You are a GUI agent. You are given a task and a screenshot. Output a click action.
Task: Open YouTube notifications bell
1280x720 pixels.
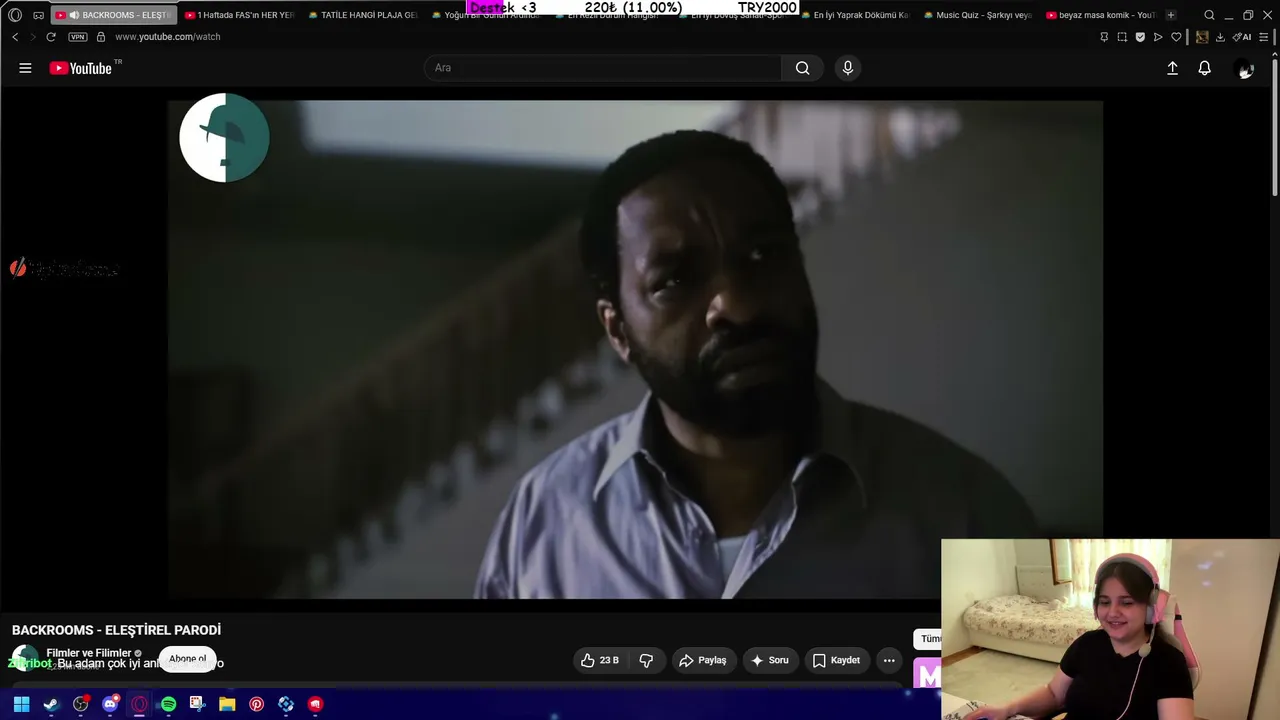click(1205, 68)
